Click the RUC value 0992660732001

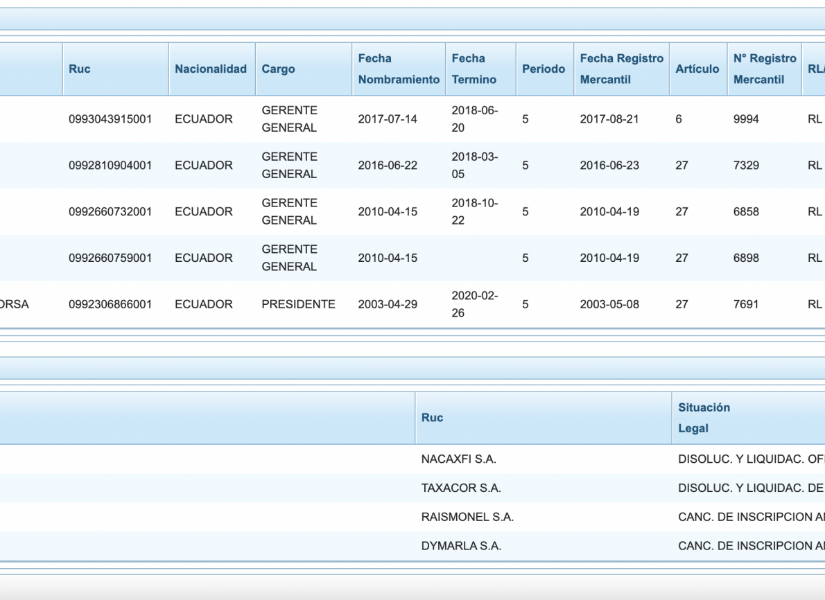[x=110, y=212]
